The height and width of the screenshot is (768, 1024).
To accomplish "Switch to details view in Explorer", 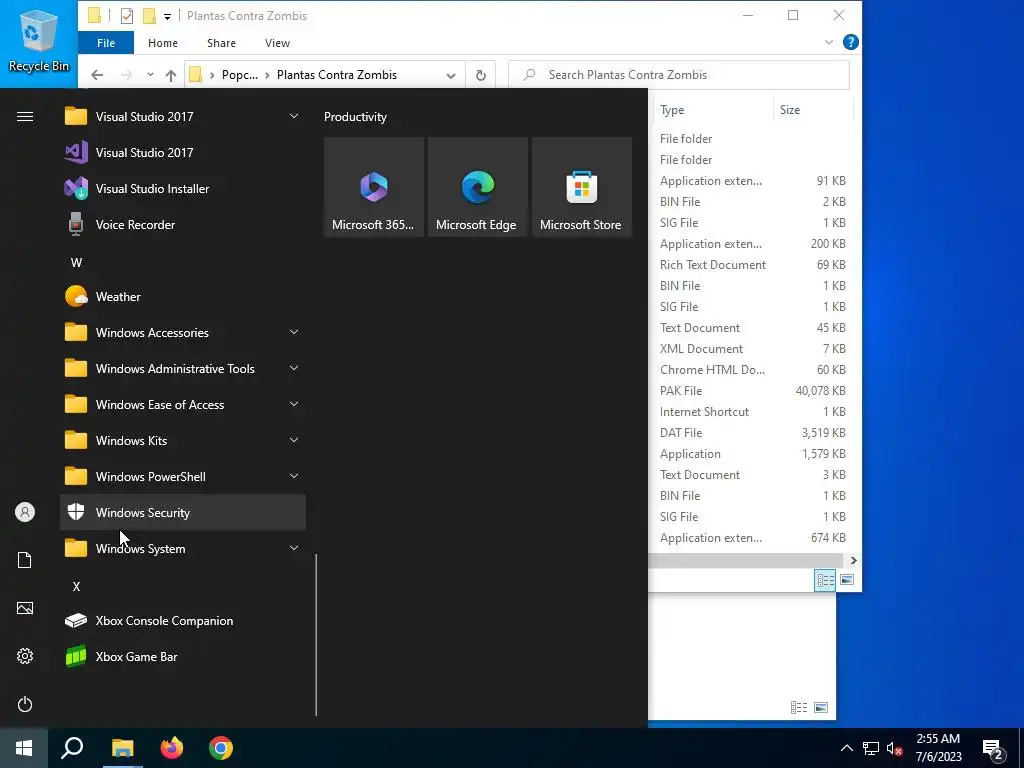I will pos(825,580).
